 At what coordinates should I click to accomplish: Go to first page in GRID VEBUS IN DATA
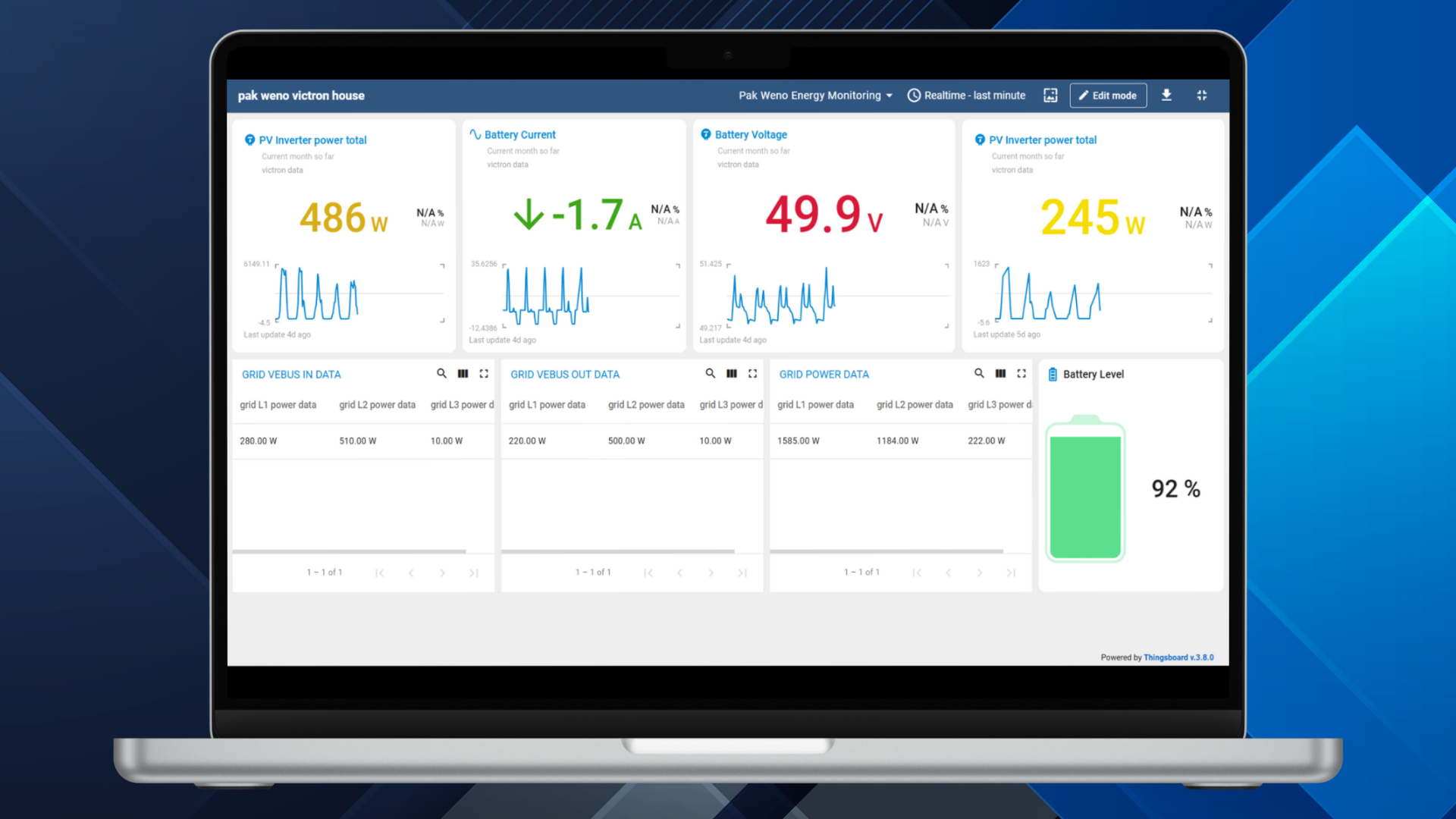[379, 573]
